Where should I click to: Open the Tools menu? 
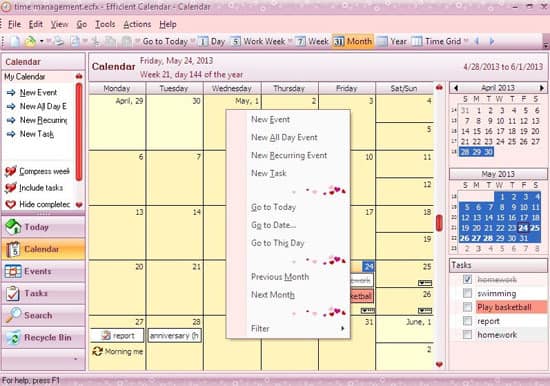coord(105,24)
